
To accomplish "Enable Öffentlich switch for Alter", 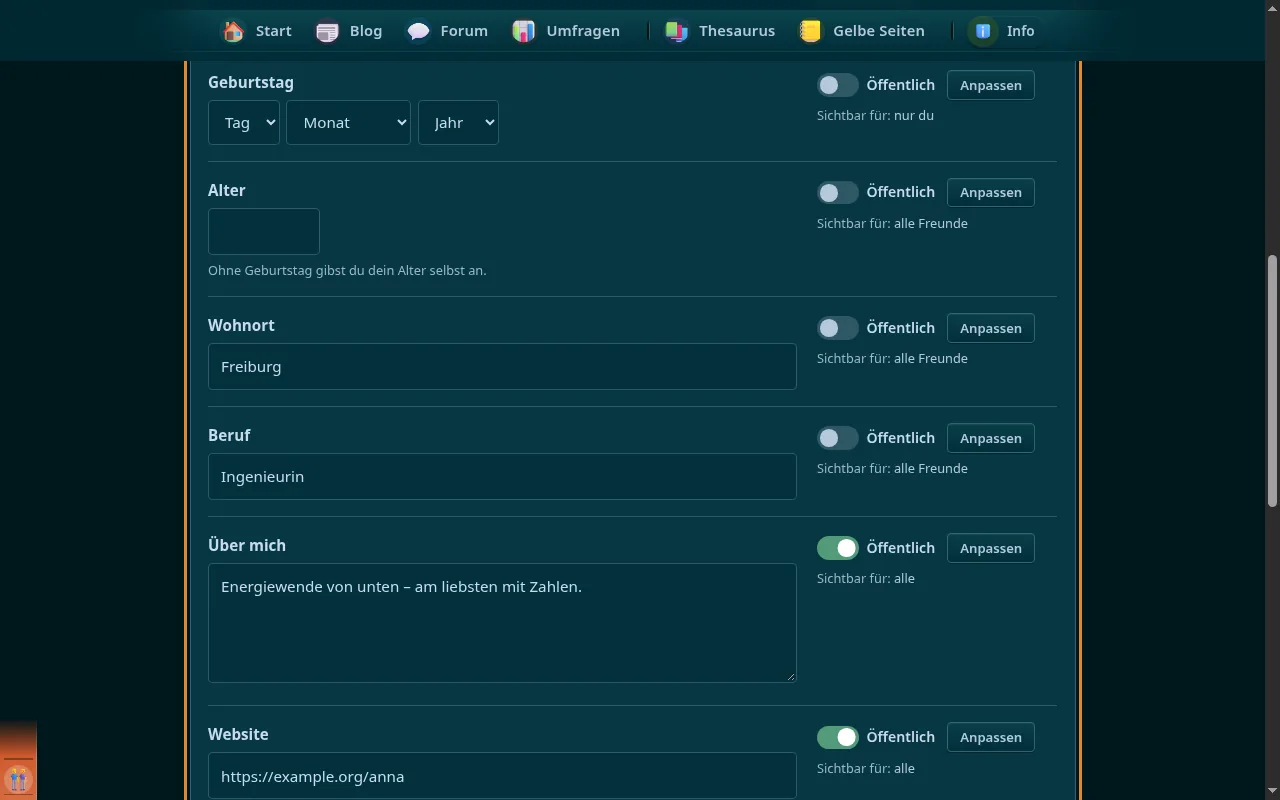I will [838, 192].
